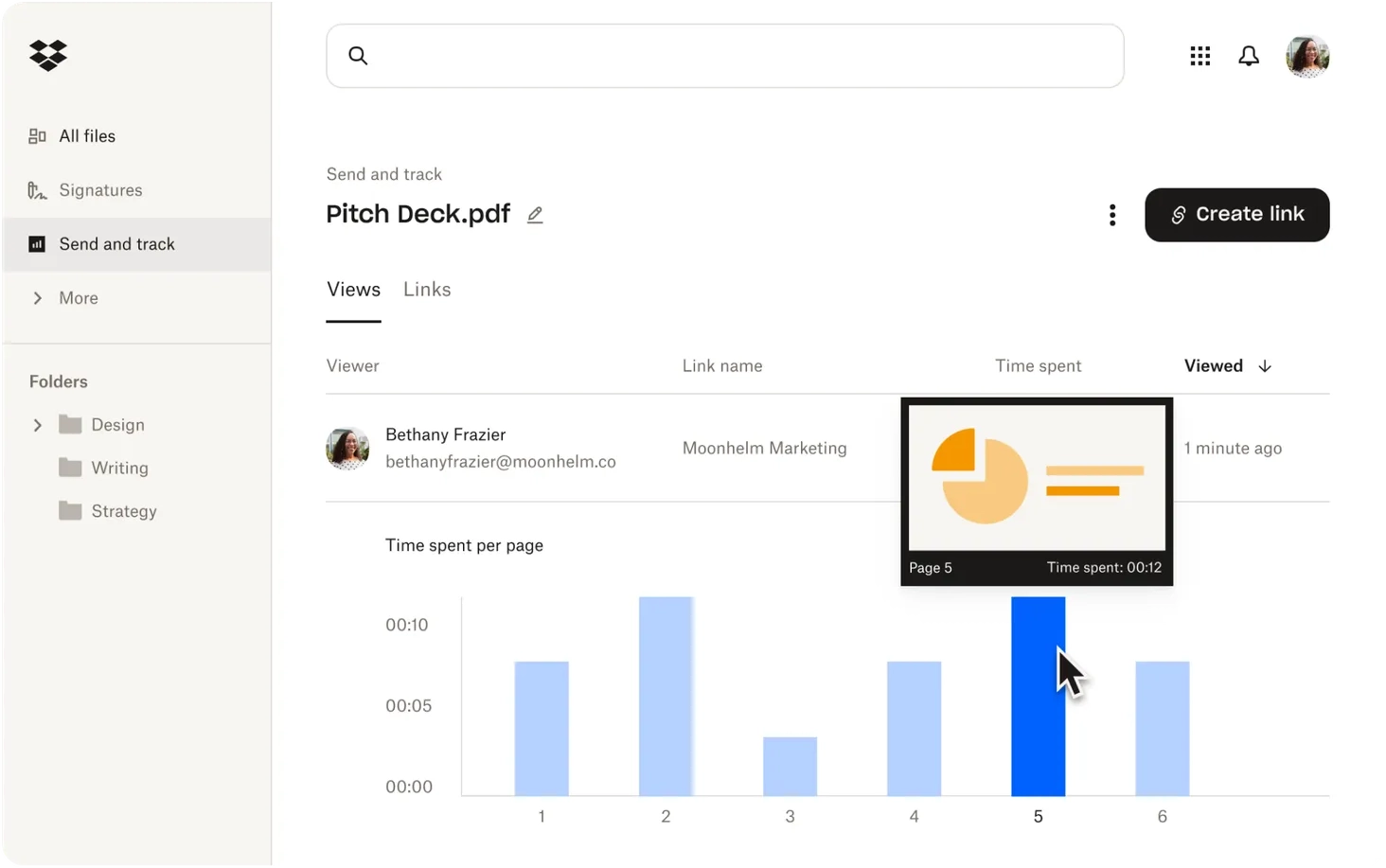Screen dimensions: 1386x868
Task: Open the Writing folder
Action: coord(119,468)
